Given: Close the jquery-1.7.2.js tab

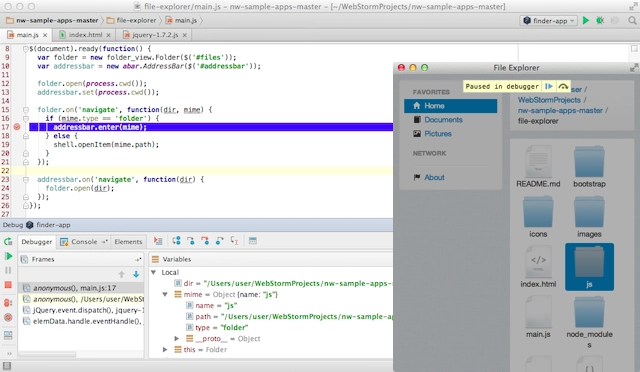Looking at the screenshot, I should click(x=184, y=35).
